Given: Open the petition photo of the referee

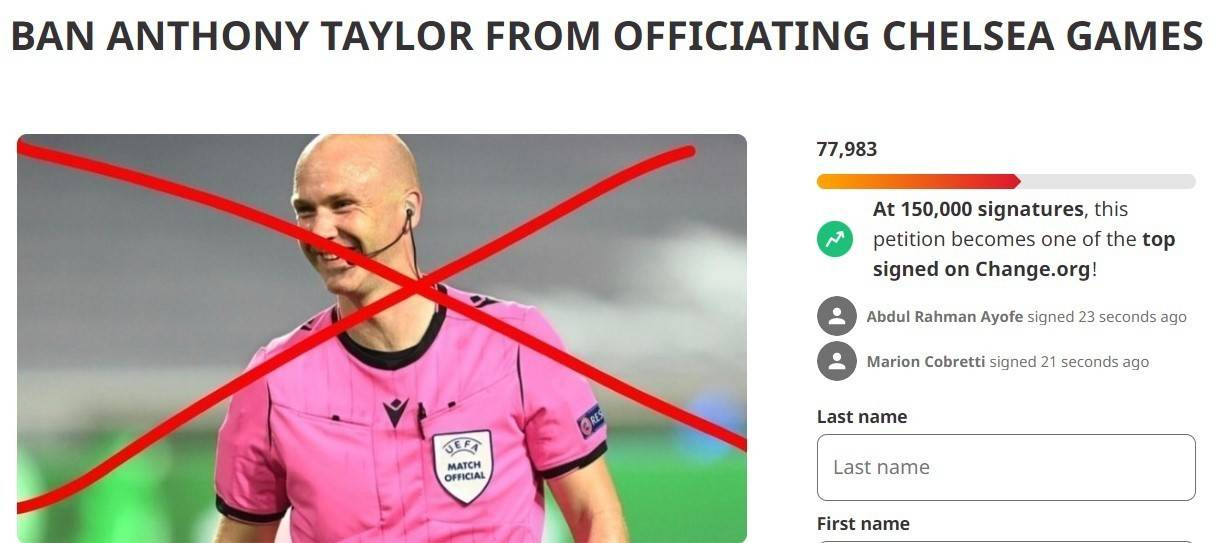Looking at the screenshot, I should pyautogui.click(x=382, y=338).
